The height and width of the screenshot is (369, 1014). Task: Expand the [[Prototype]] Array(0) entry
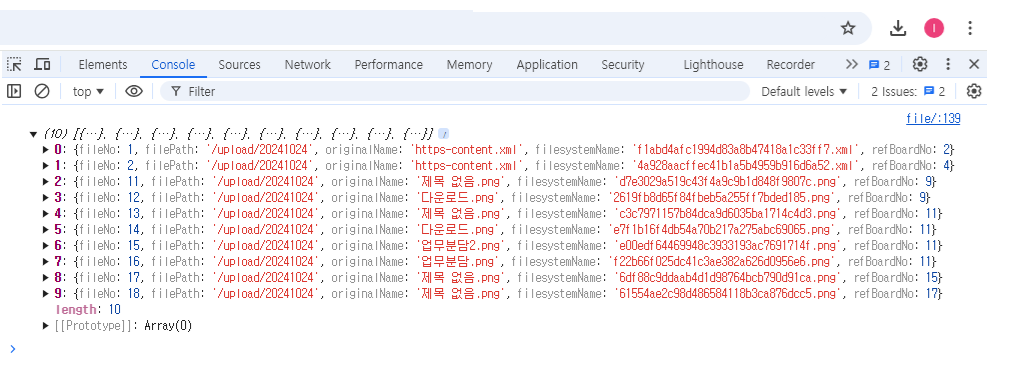click(x=46, y=326)
